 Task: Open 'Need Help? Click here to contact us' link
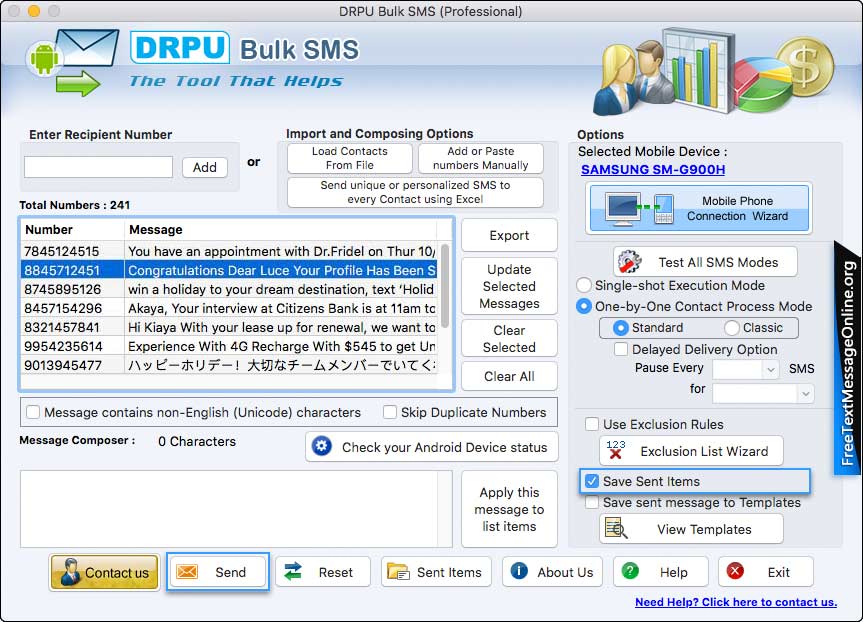[736, 602]
